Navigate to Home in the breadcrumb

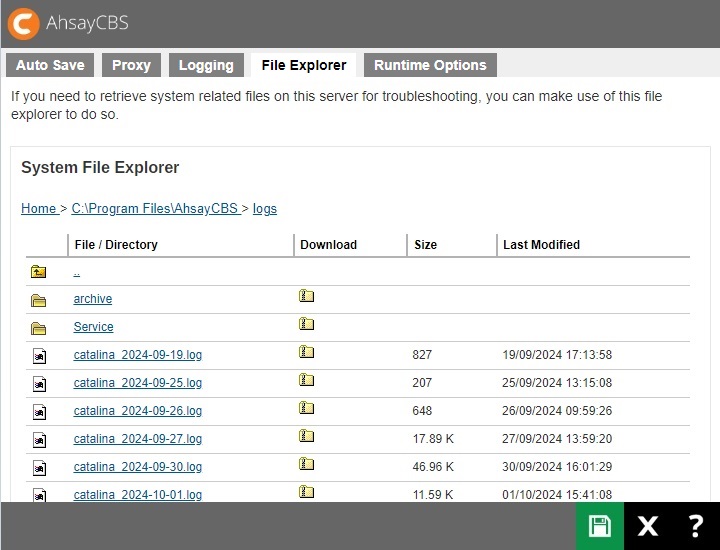[39, 209]
